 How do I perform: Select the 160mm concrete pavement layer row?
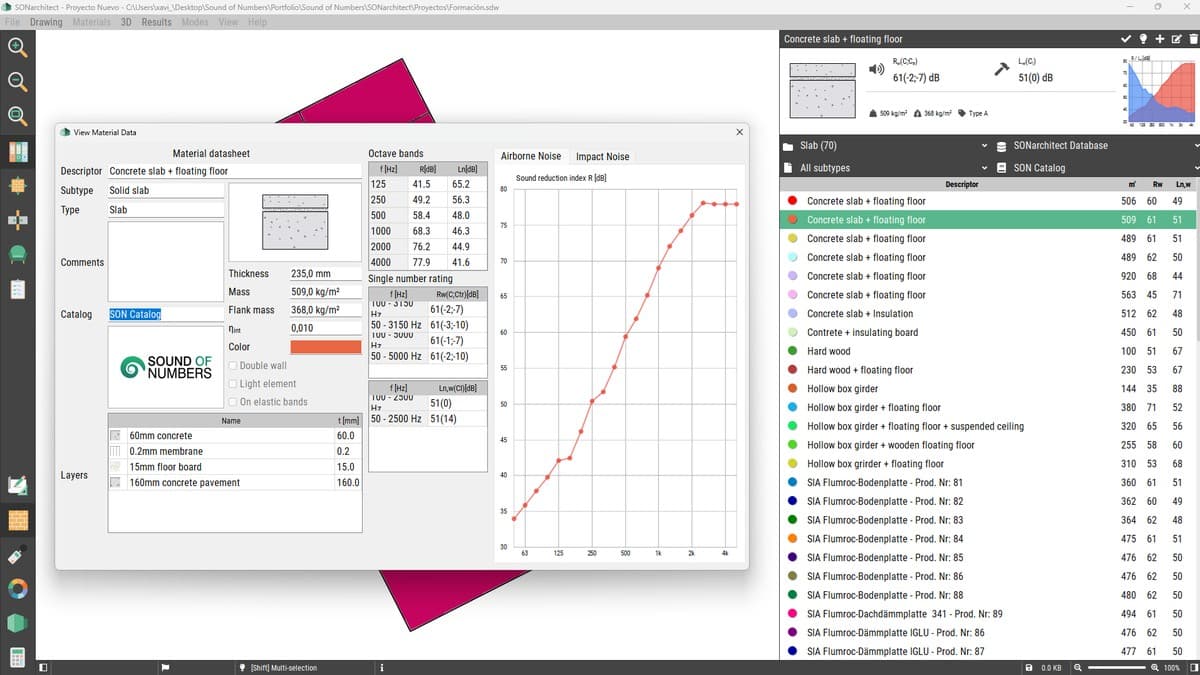click(234, 483)
